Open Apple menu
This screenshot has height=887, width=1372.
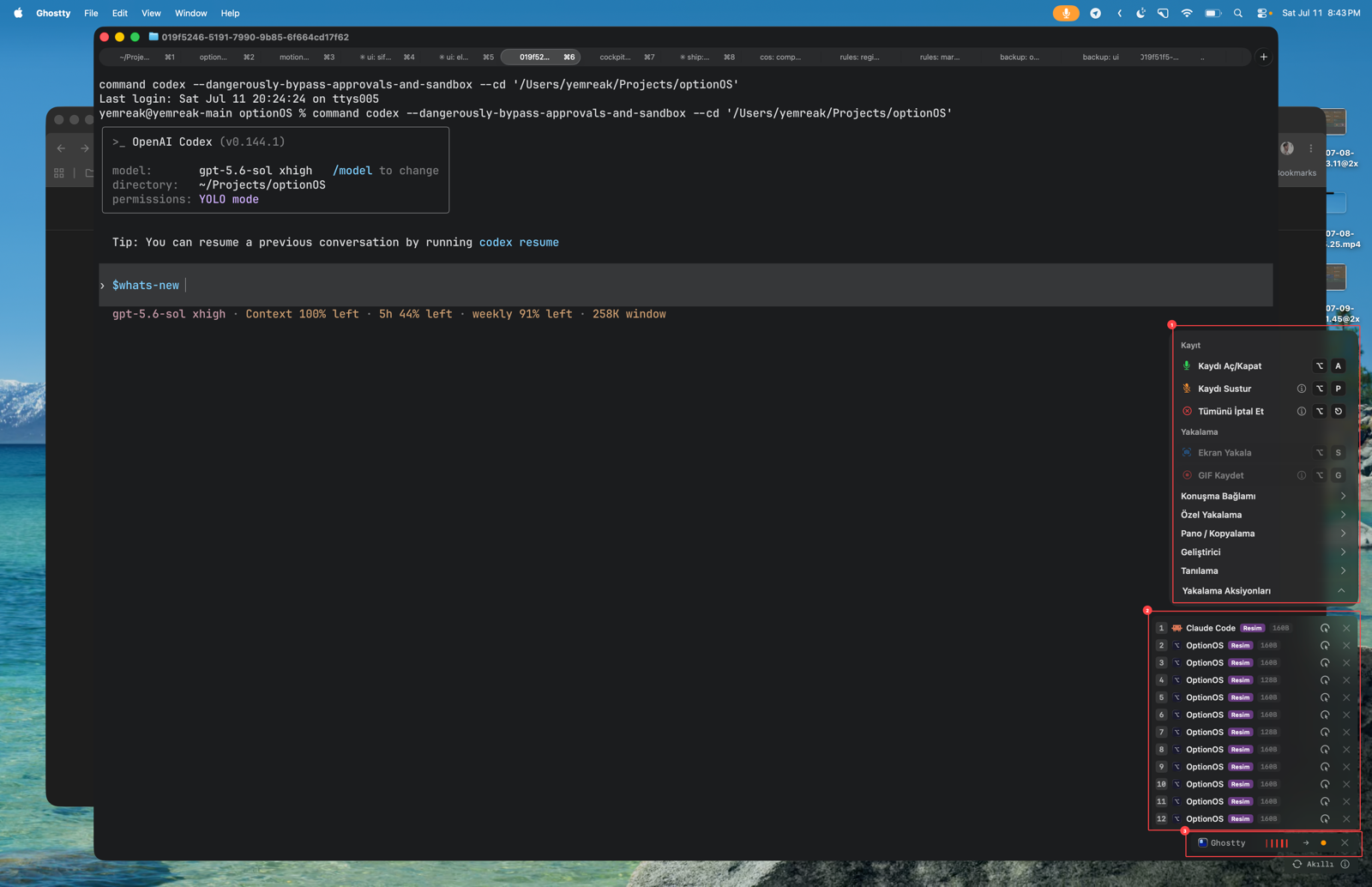(x=18, y=13)
